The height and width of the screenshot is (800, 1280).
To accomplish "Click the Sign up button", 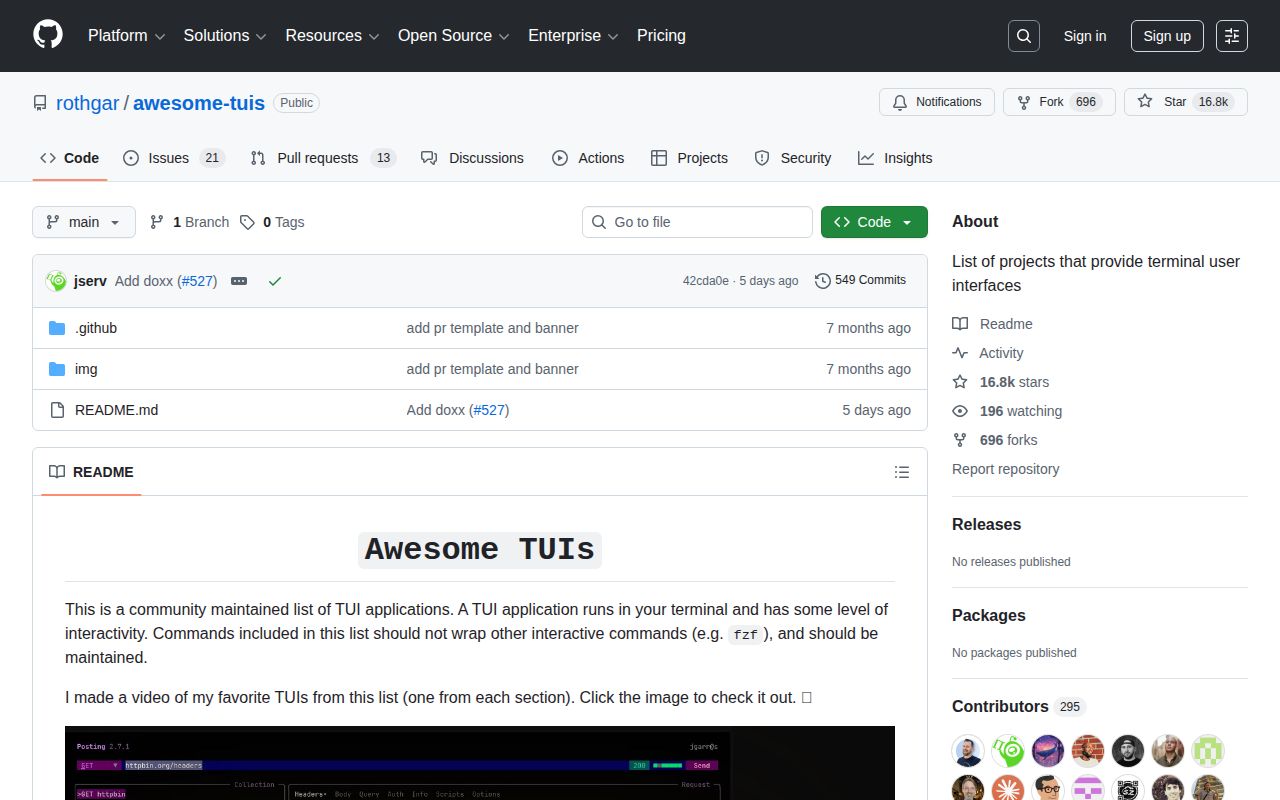I will click(1167, 36).
